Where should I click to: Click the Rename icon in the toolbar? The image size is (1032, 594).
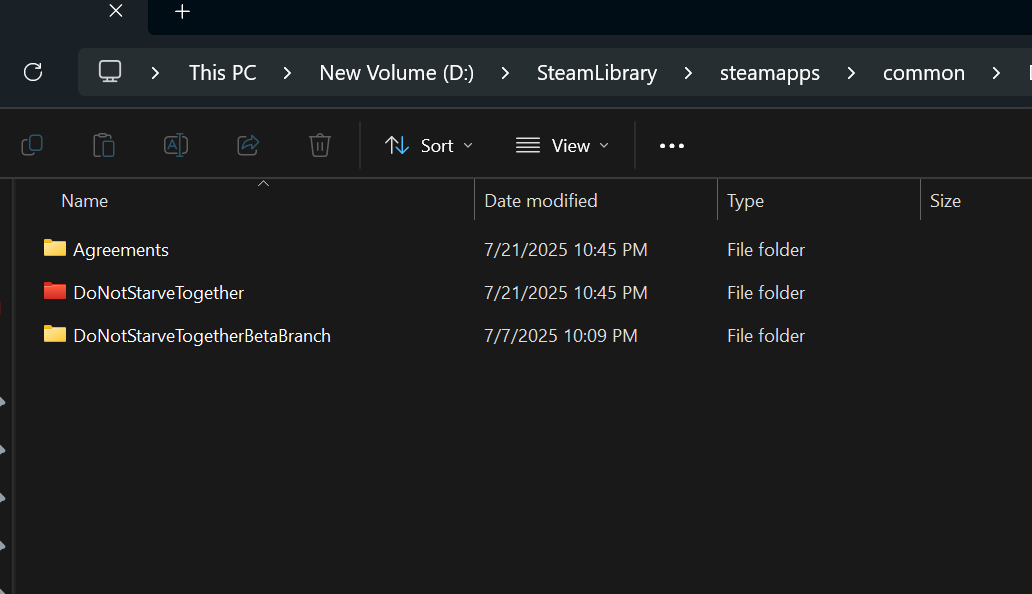click(176, 145)
